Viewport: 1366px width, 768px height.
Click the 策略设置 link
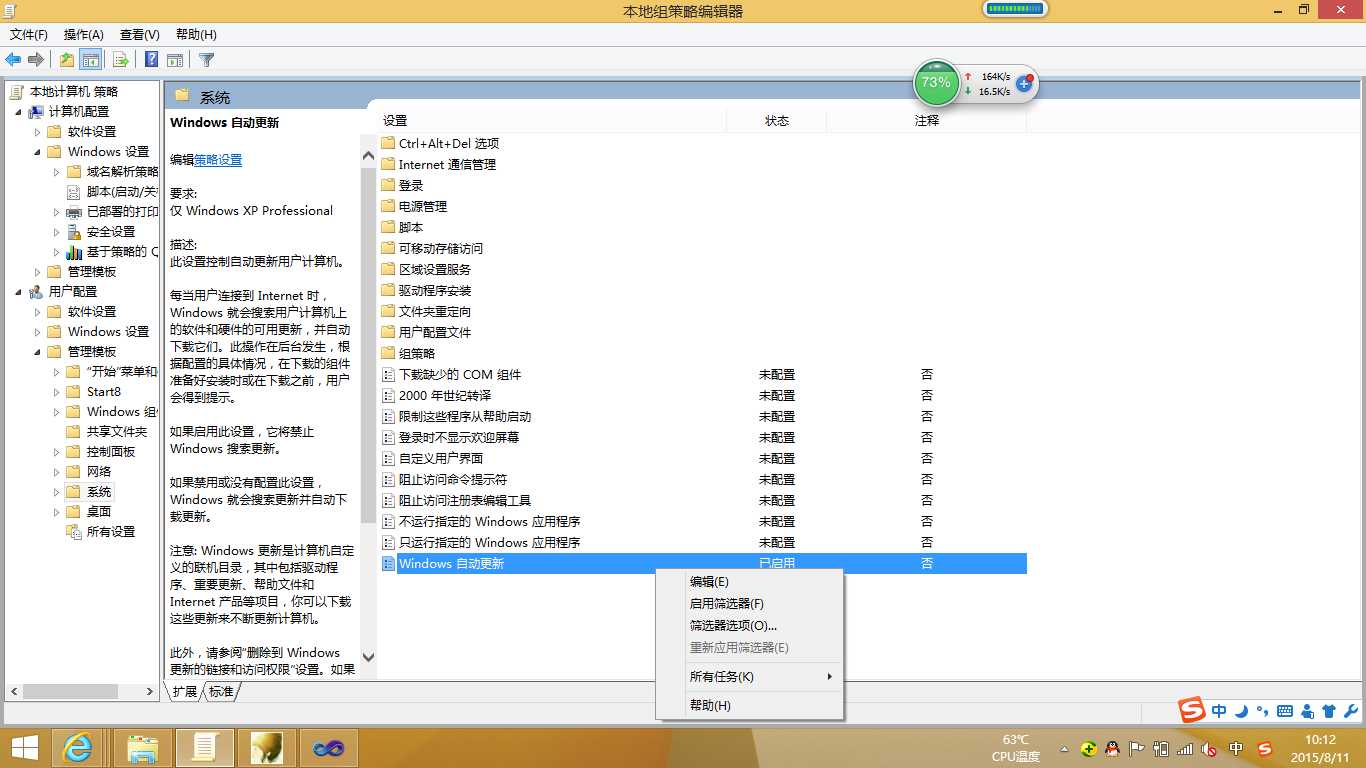(x=218, y=160)
